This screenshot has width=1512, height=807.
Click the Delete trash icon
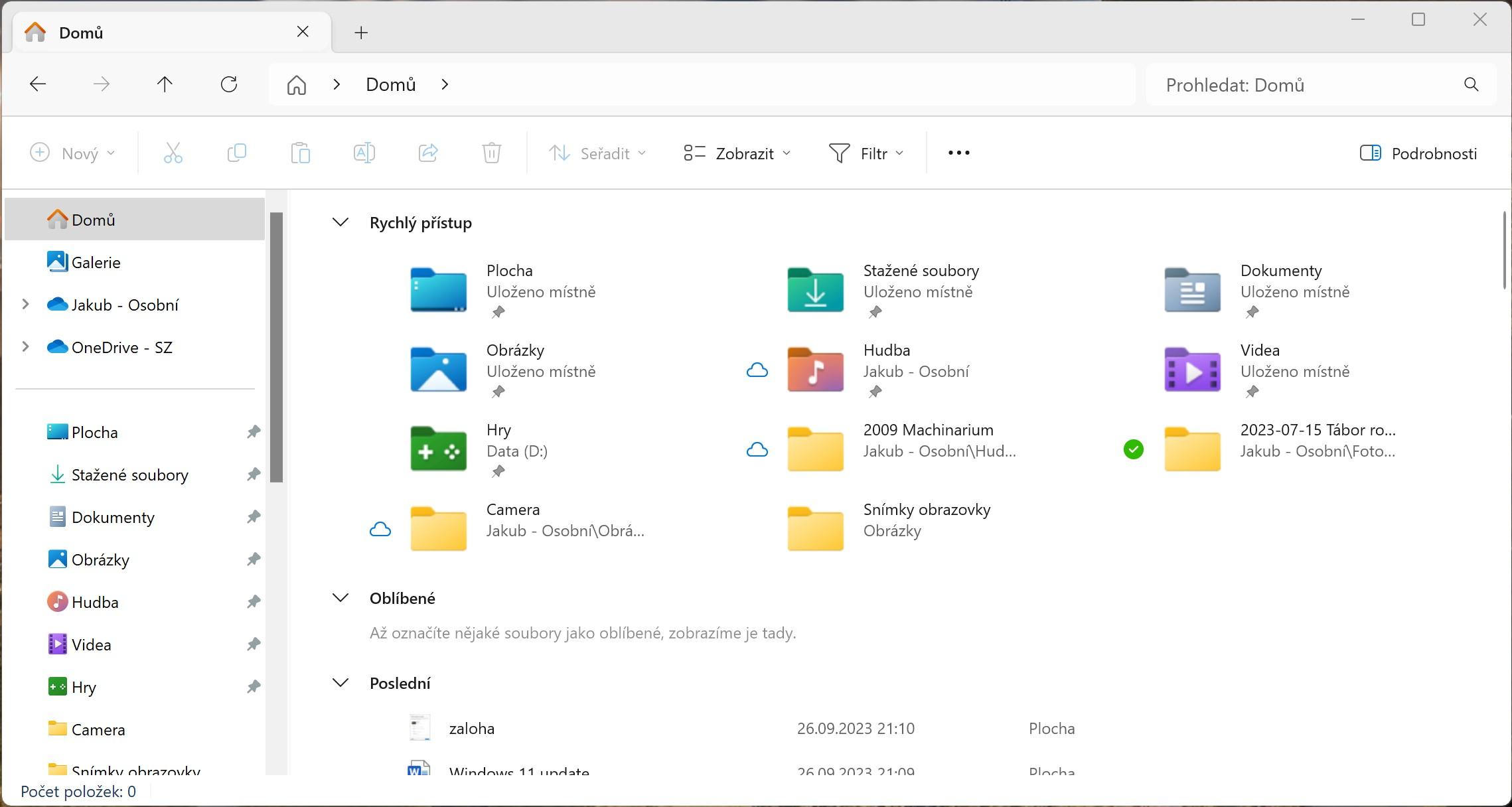point(492,153)
